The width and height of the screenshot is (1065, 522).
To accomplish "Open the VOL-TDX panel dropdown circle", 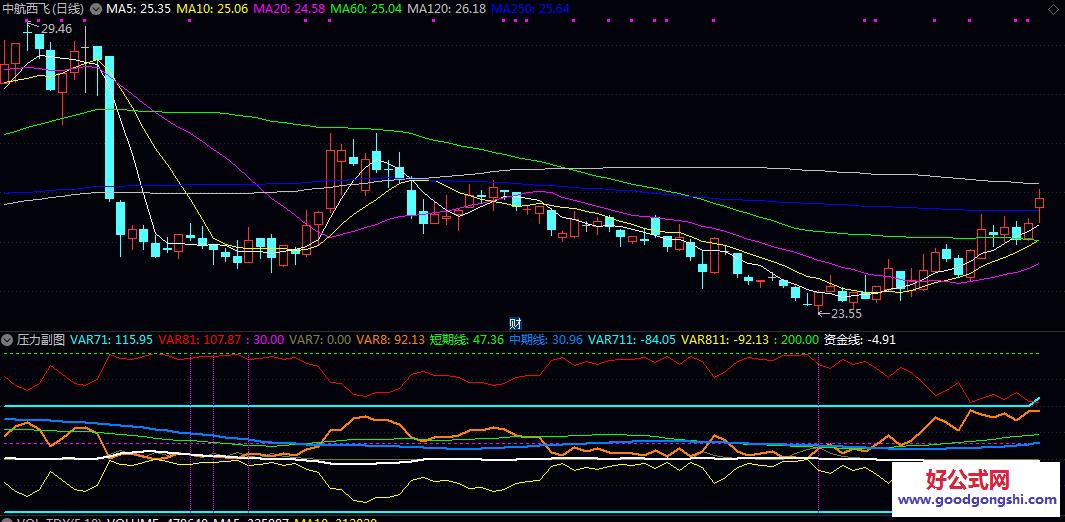I will (x=8, y=520).
